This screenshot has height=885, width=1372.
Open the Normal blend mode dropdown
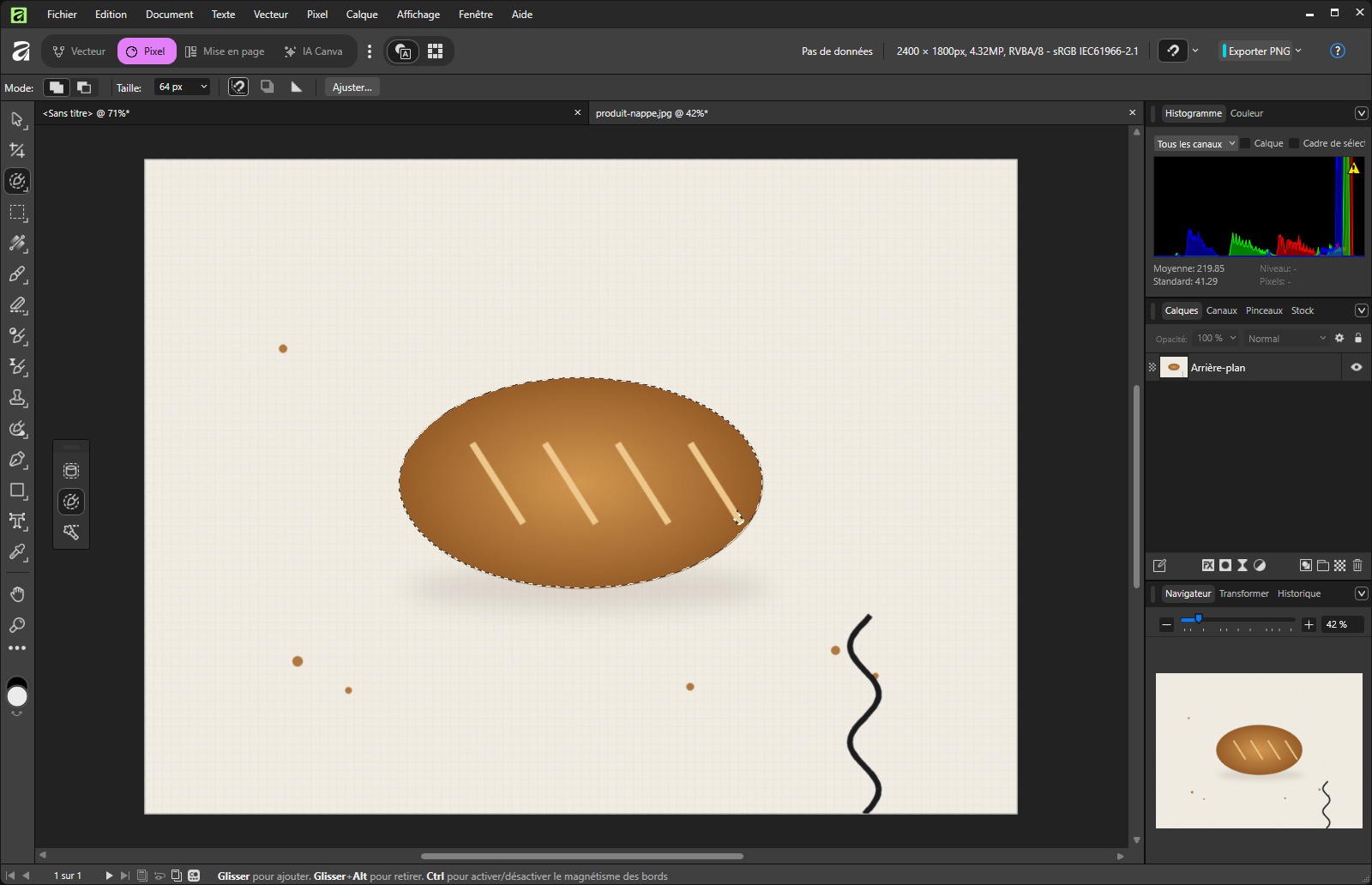pyautogui.click(x=1286, y=338)
